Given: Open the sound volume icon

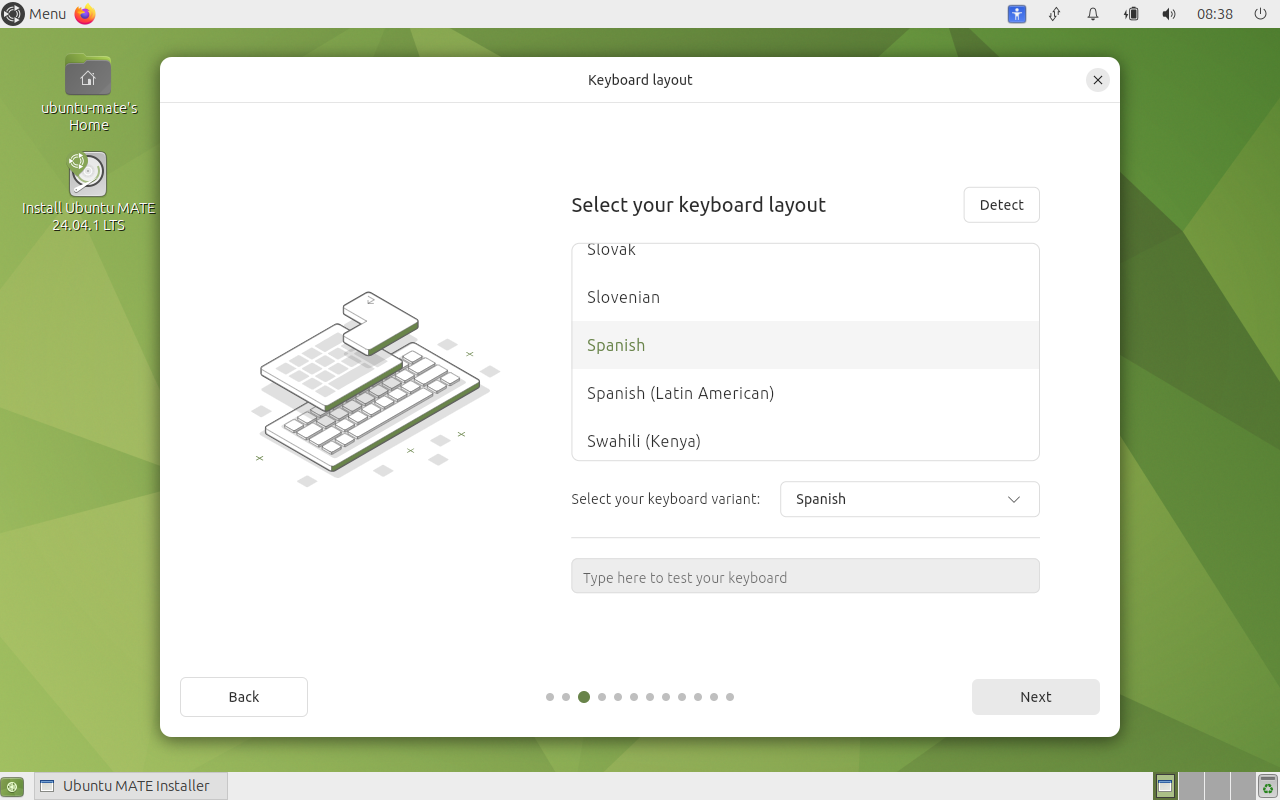Looking at the screenshot, I should click(1168, 14).
